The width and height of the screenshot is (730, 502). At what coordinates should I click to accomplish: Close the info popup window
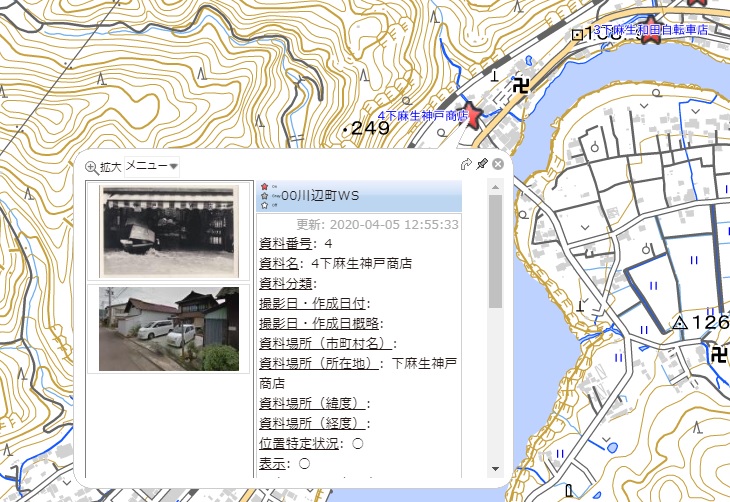[497, 164]
